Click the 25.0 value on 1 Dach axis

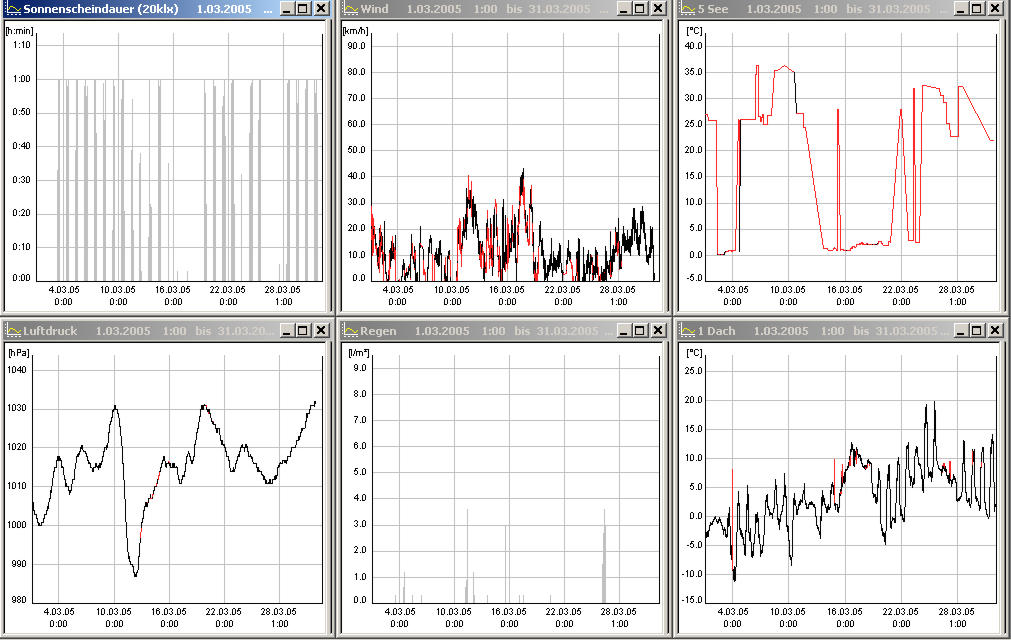point(694,371)
